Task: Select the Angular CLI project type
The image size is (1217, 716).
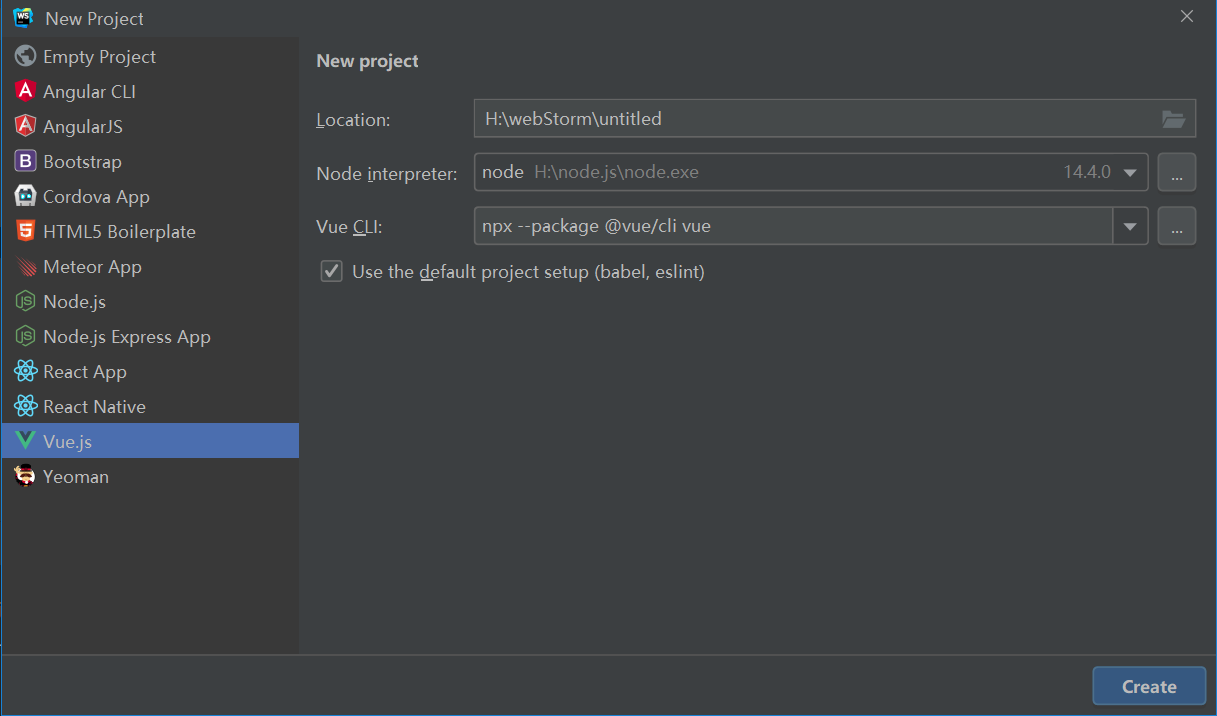Action: click(x=150, y=92)
